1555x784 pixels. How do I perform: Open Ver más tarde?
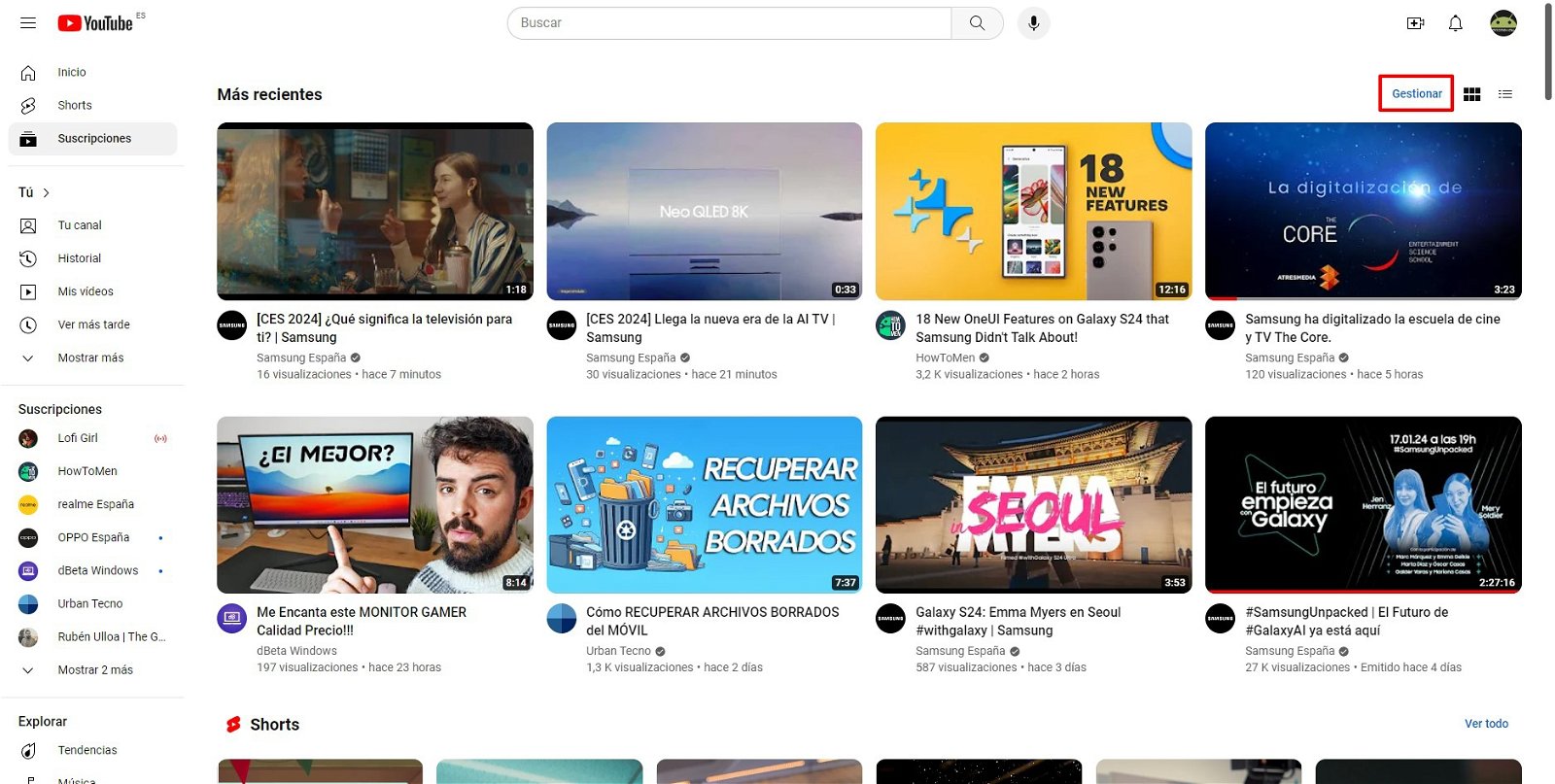pyautogui.click(x=92, y=324)
